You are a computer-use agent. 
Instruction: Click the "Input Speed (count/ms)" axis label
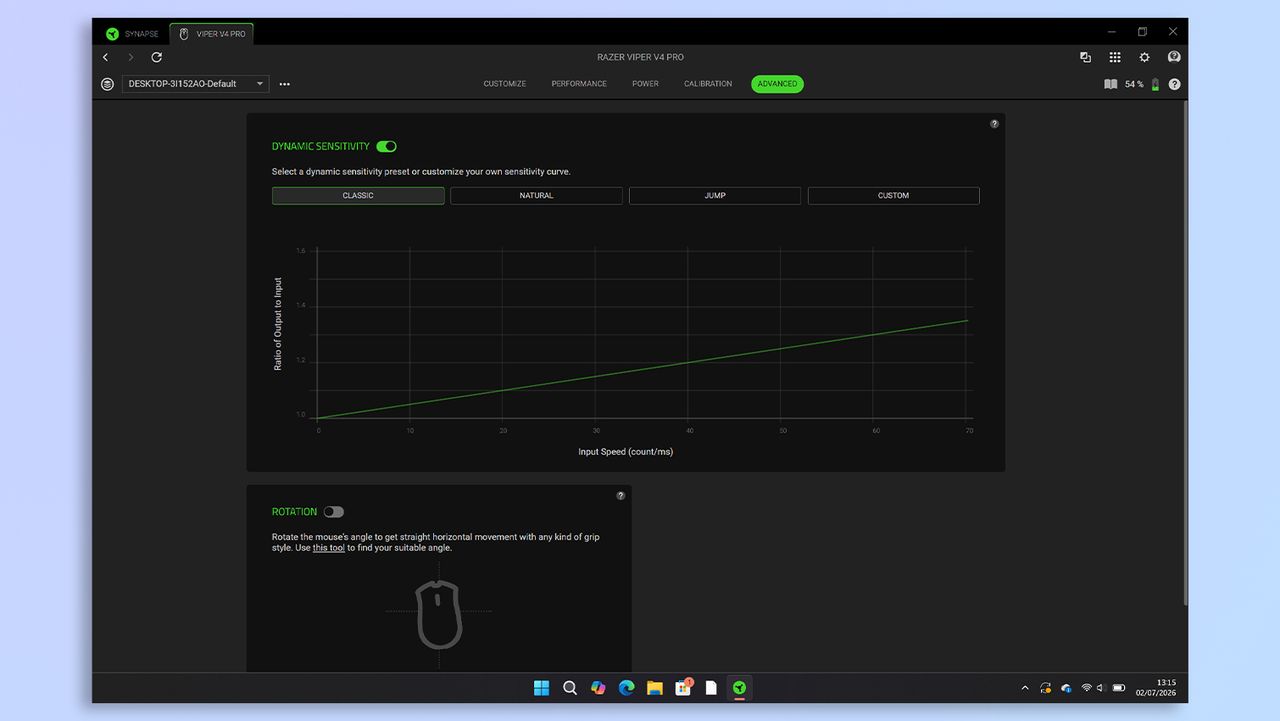coord(626,452)
